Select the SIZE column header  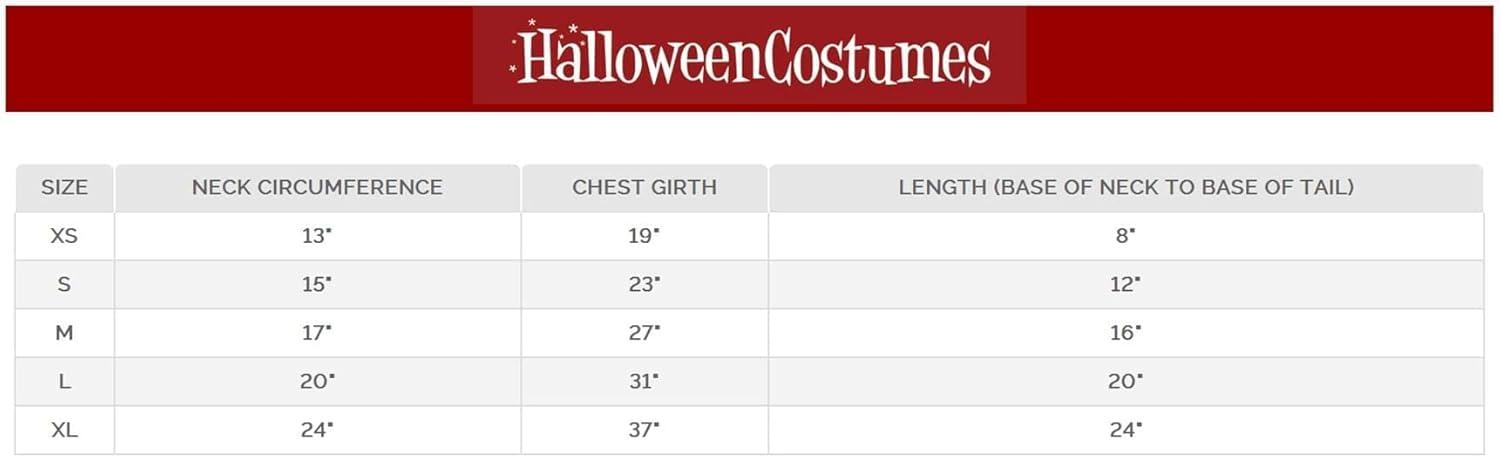(64, 188)
